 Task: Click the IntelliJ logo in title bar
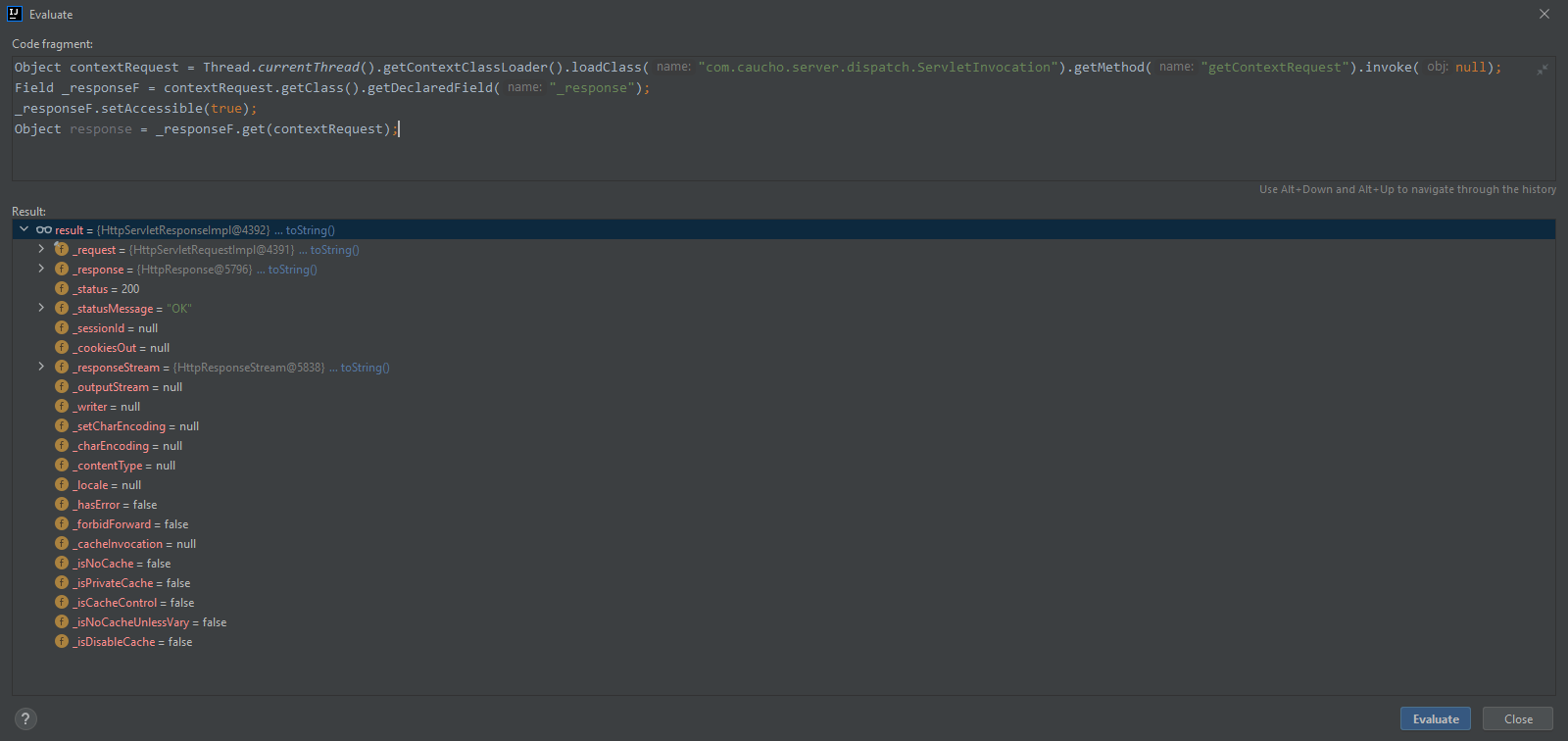click(x=15, y=14)
